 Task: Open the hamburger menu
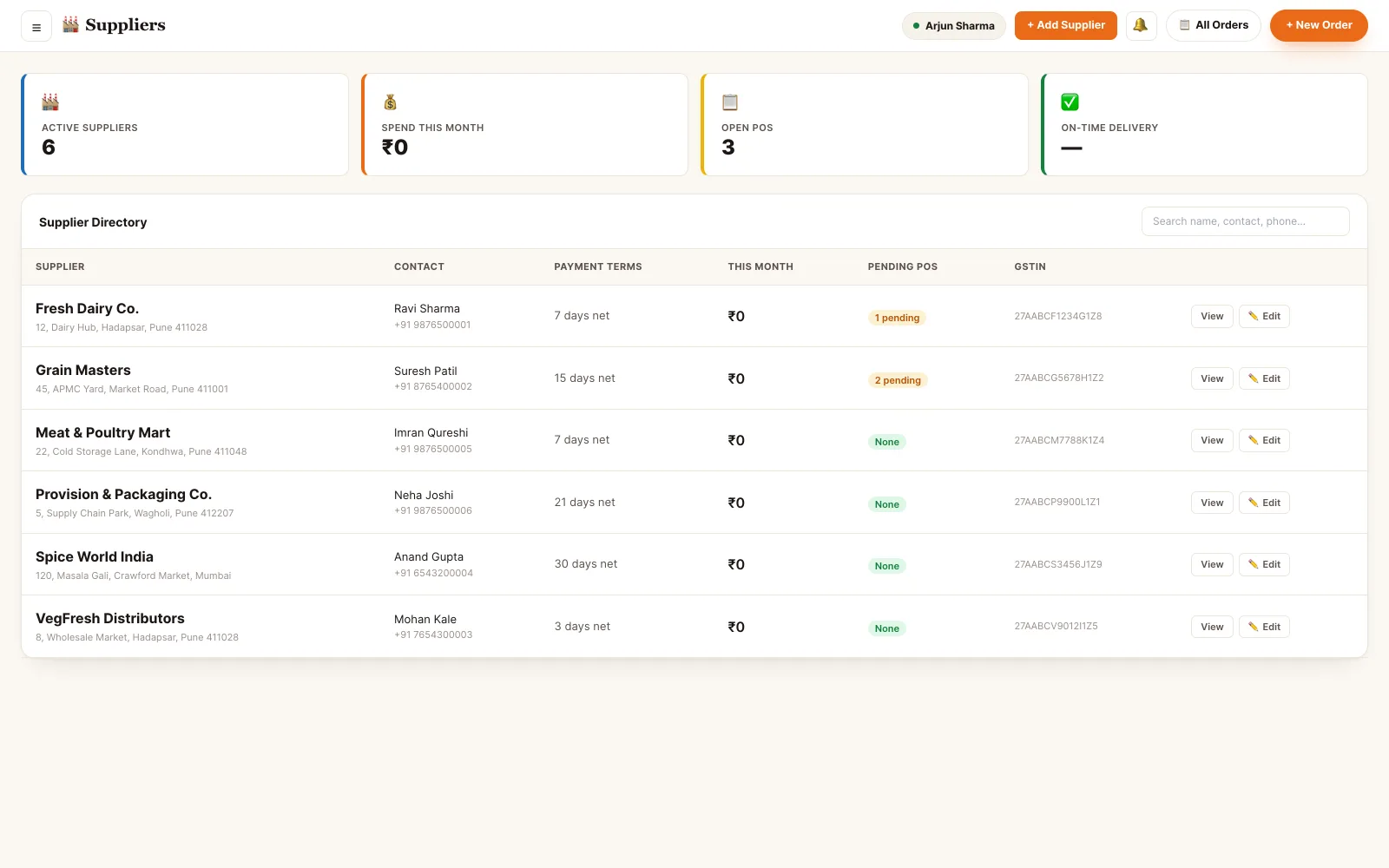pyautogui.click(x=36, y=27)
